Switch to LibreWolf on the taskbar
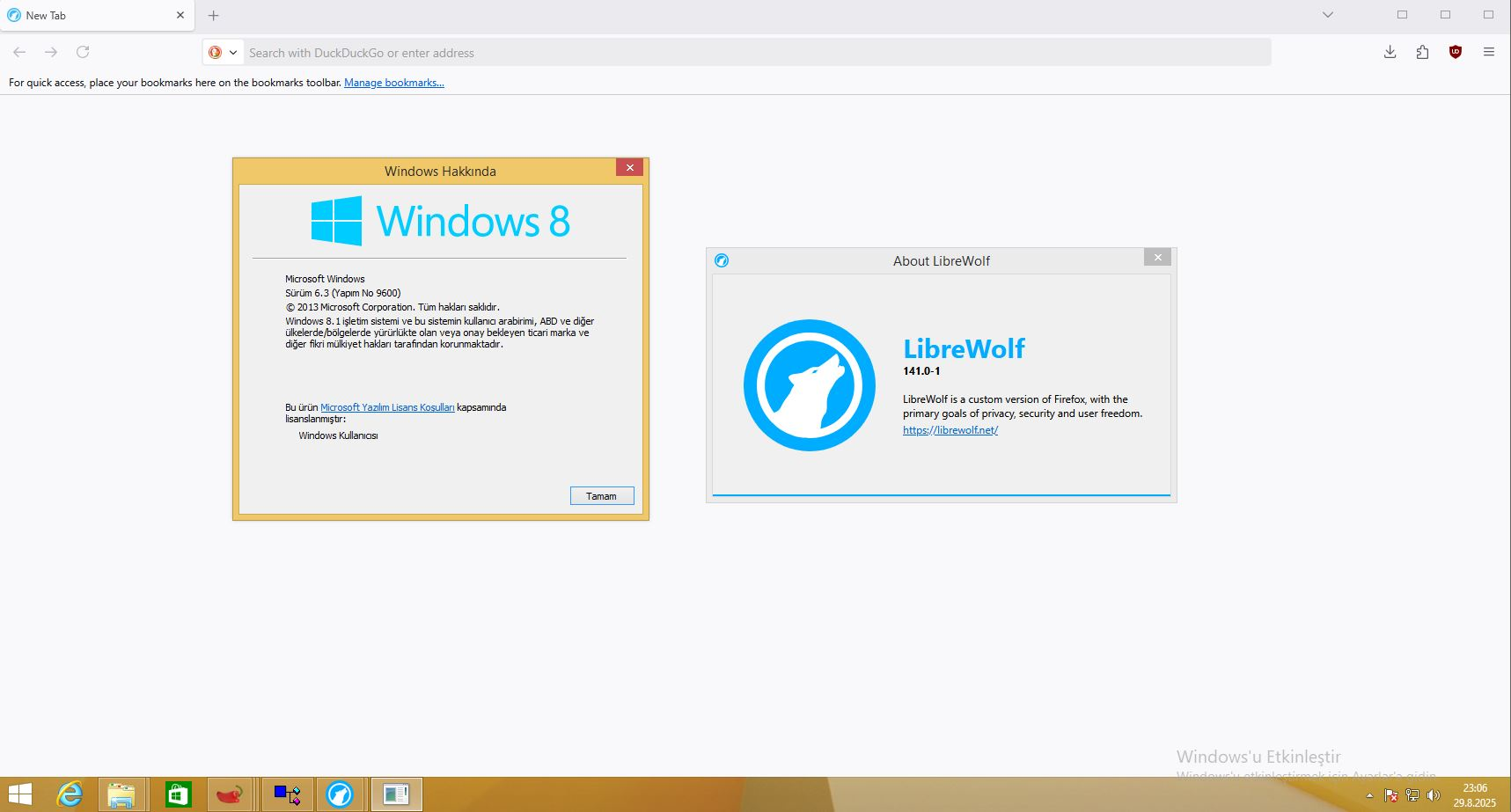Screen dimensions: 1511x812 point(340,794)
